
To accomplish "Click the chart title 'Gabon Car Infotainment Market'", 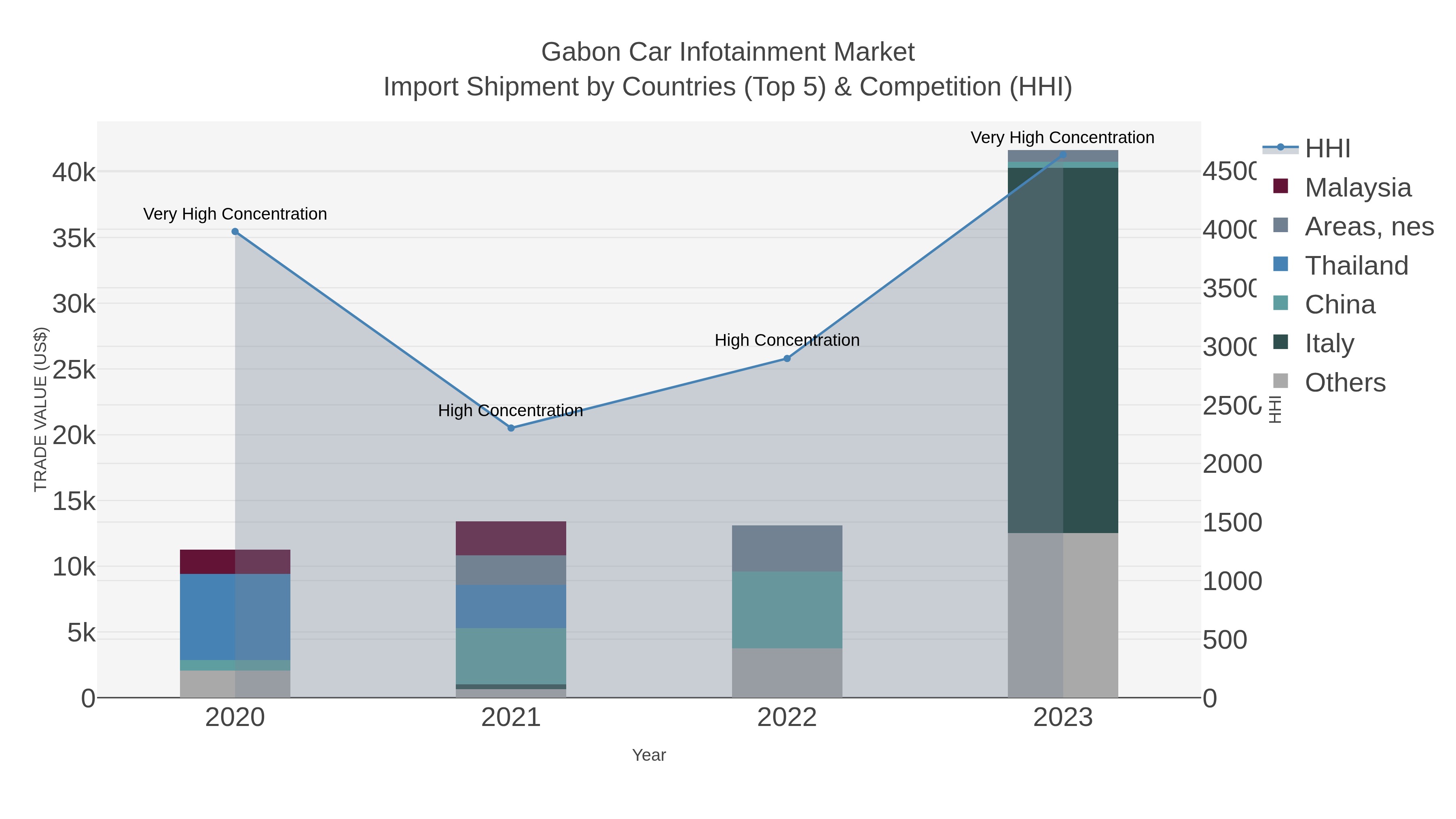I will click(x=728, y=52).
